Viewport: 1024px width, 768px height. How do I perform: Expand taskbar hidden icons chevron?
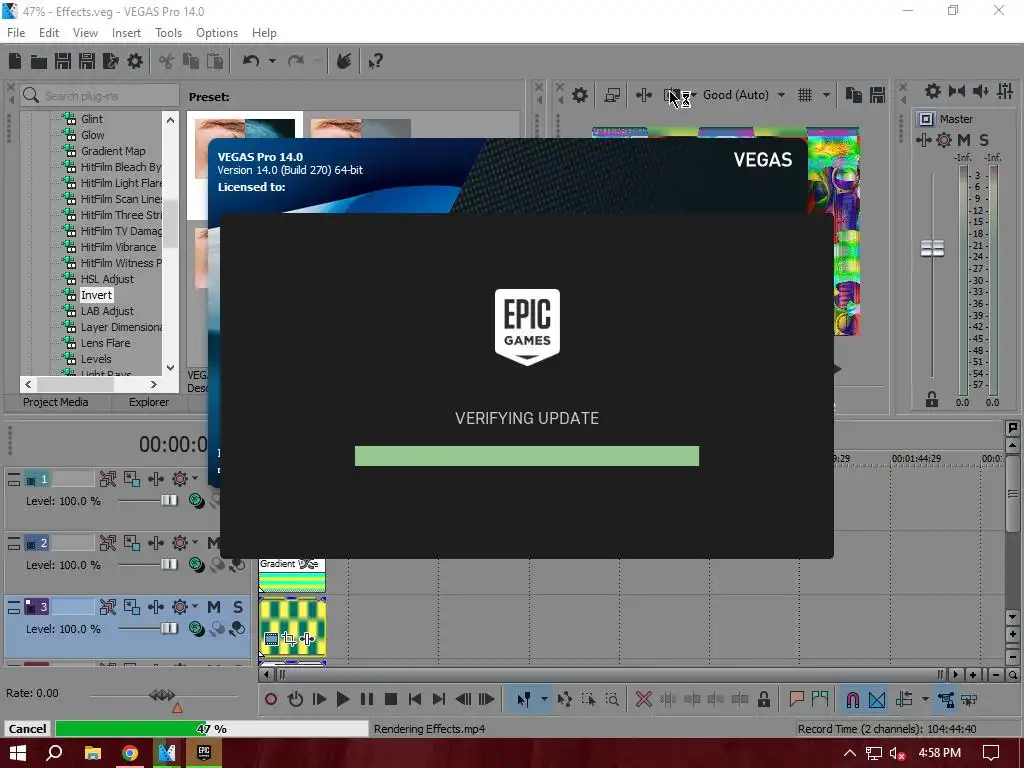click(x=850, y=753)
